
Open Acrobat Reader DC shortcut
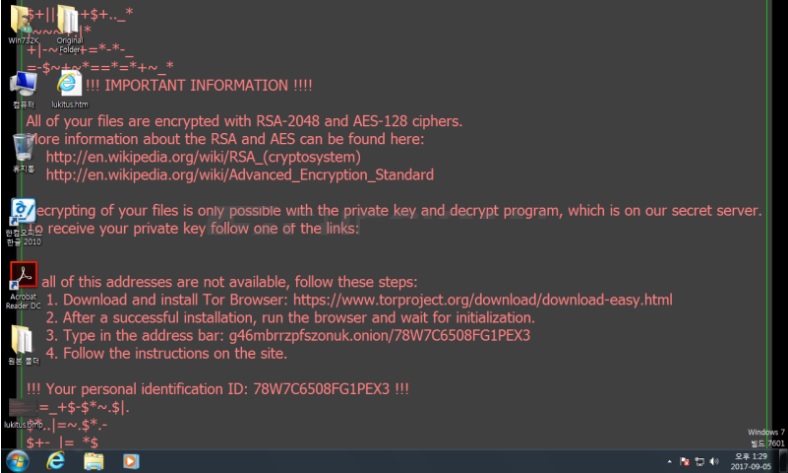23,285
